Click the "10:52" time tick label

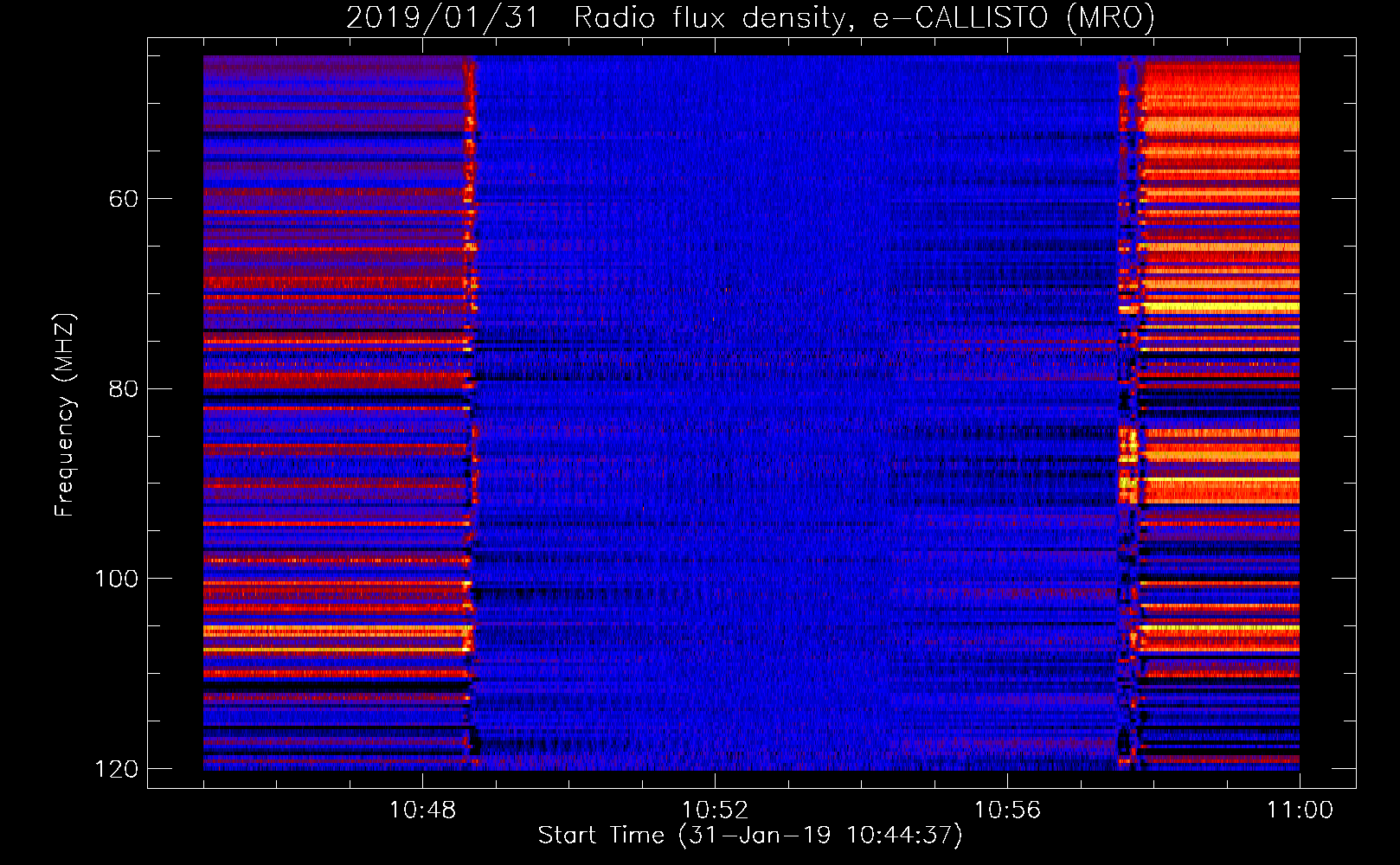pyautogui.click(x=715, y=811)
